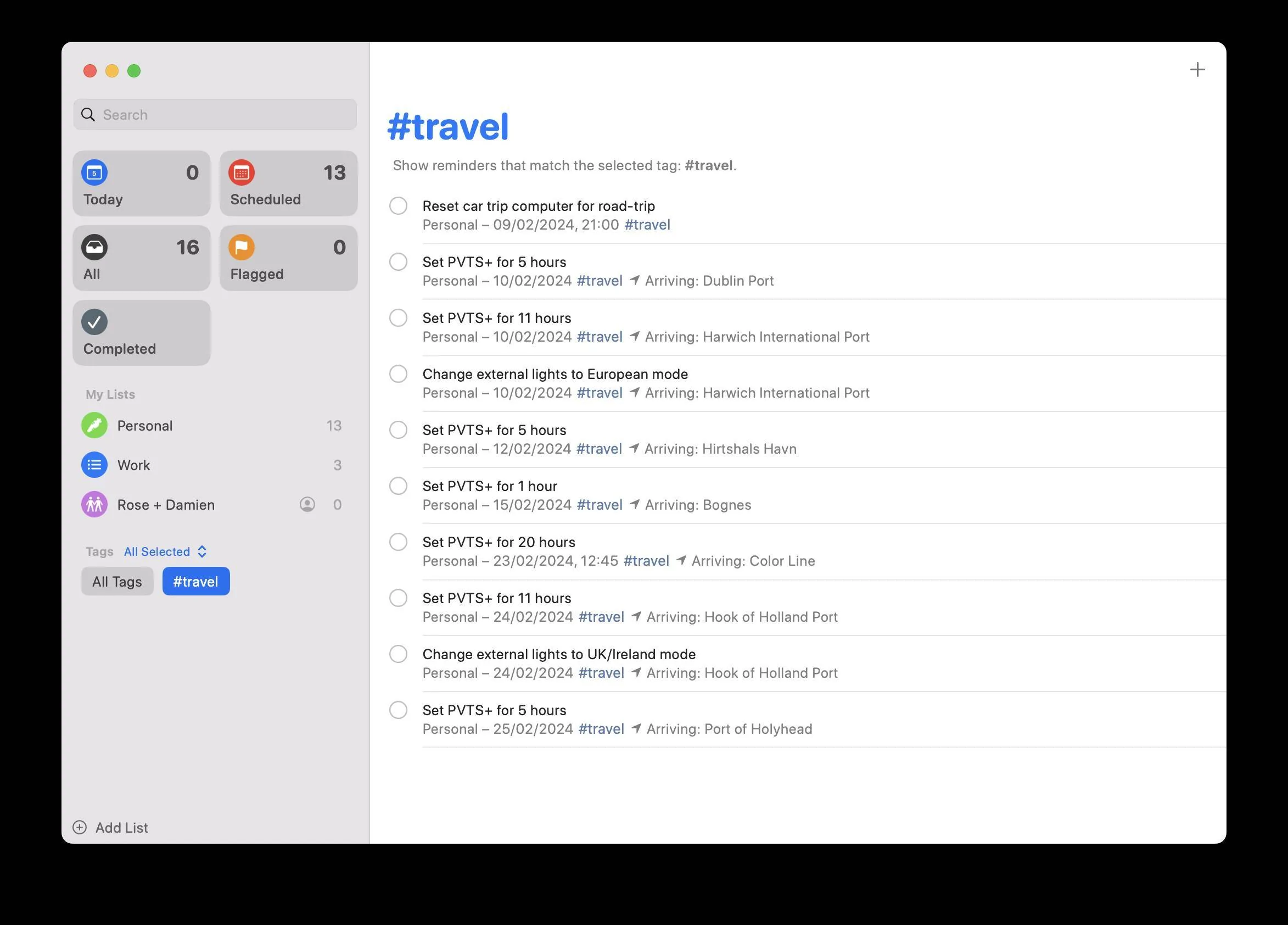Click the blue Today calendar icon
Image resolution: width=1288 pixels, height=925 pixels.
pyautogui.click(x=94, y=172)
